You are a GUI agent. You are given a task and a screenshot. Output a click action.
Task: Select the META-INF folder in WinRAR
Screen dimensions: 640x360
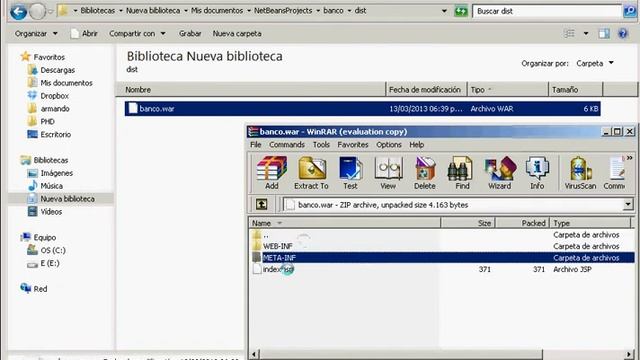point(442,258)
